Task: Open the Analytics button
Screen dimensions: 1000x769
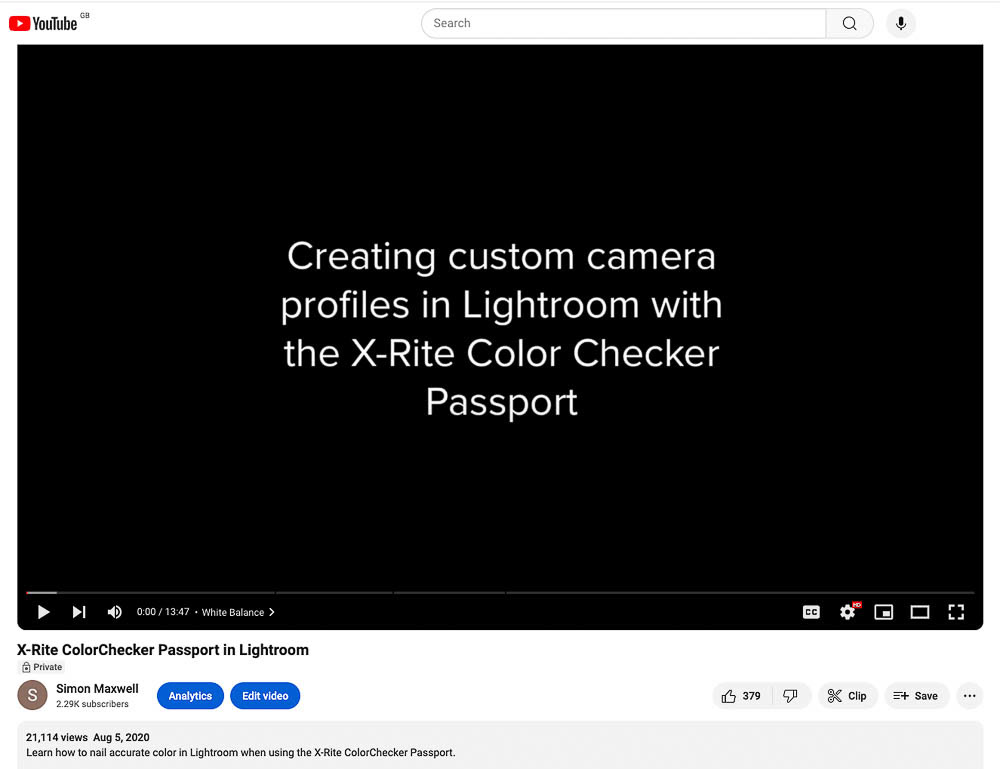Action: point(190,696)
